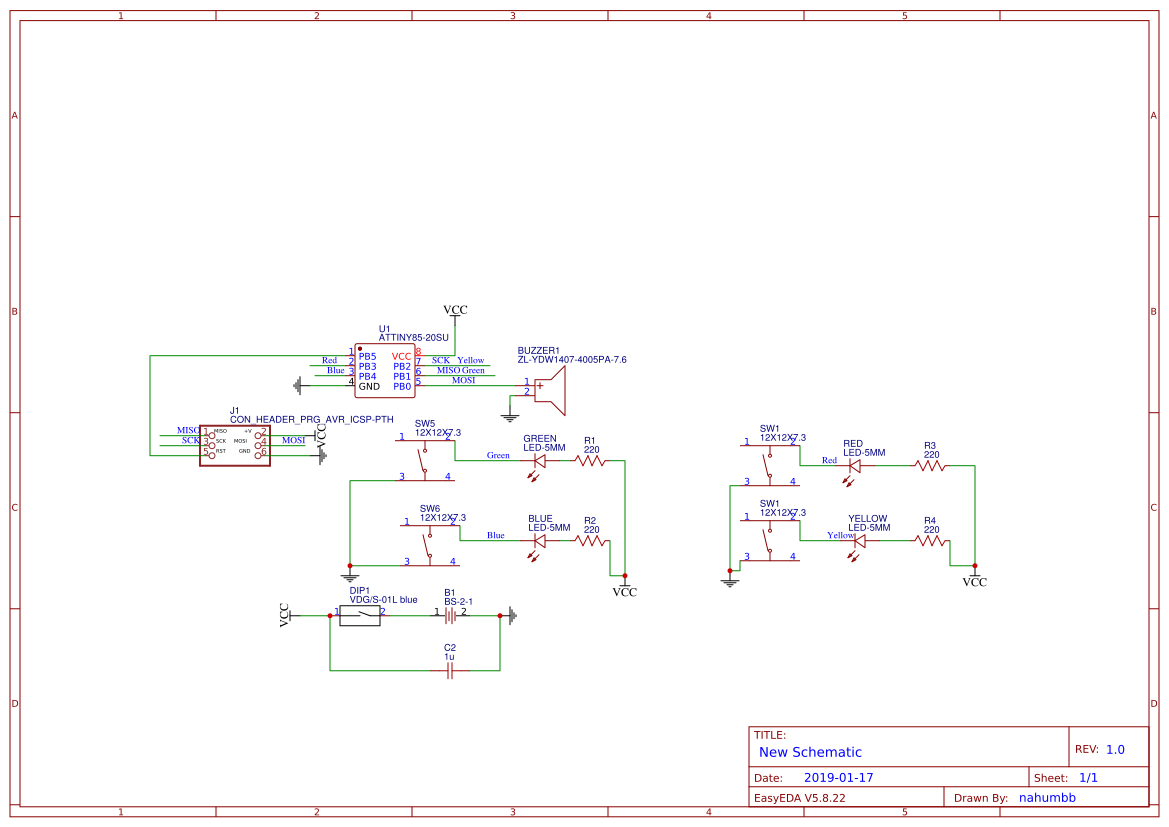
Task: Pick resistor R4 symbol
Action: tap(930, 541)
